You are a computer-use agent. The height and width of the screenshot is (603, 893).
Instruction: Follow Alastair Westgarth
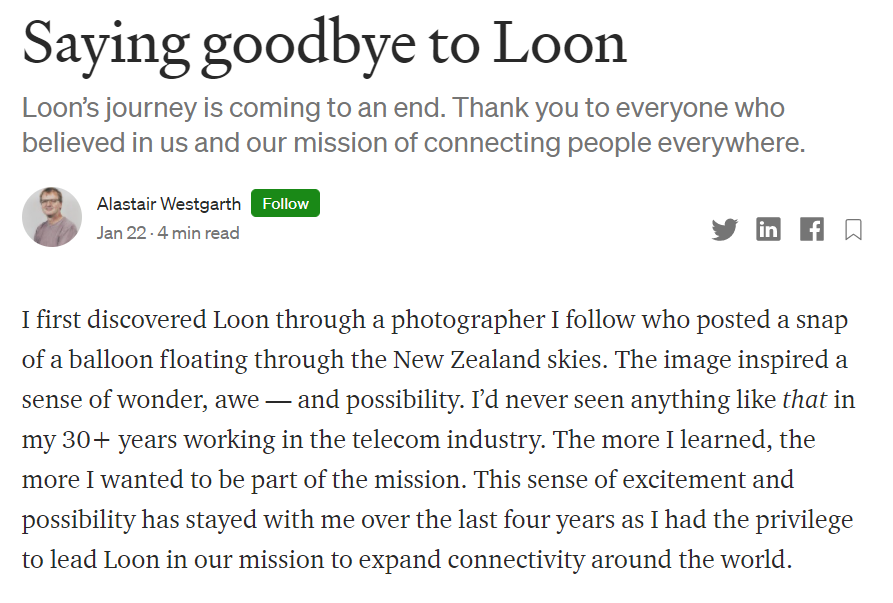285,204
